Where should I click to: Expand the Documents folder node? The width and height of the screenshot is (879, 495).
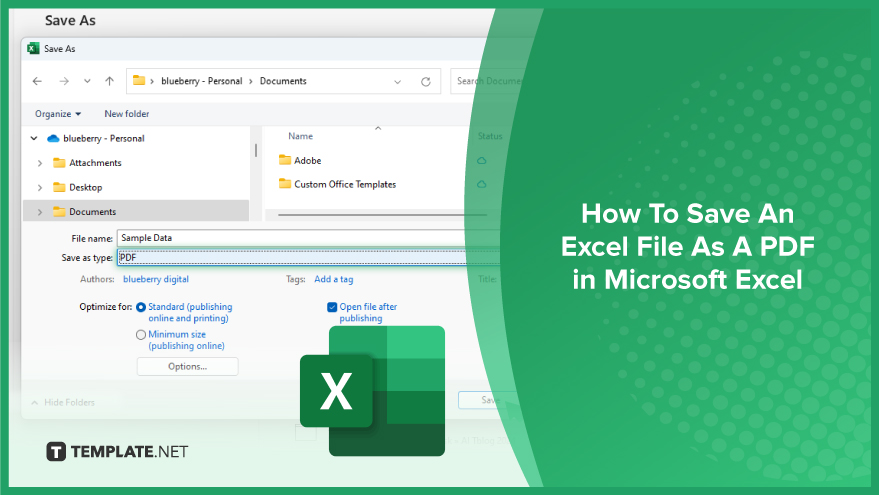(40, 212)
